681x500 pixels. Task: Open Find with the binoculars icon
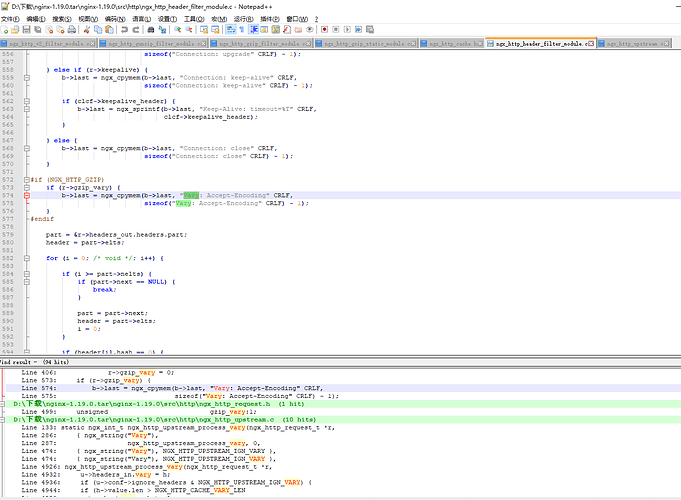pyautogui.click(x=151, y=30)
